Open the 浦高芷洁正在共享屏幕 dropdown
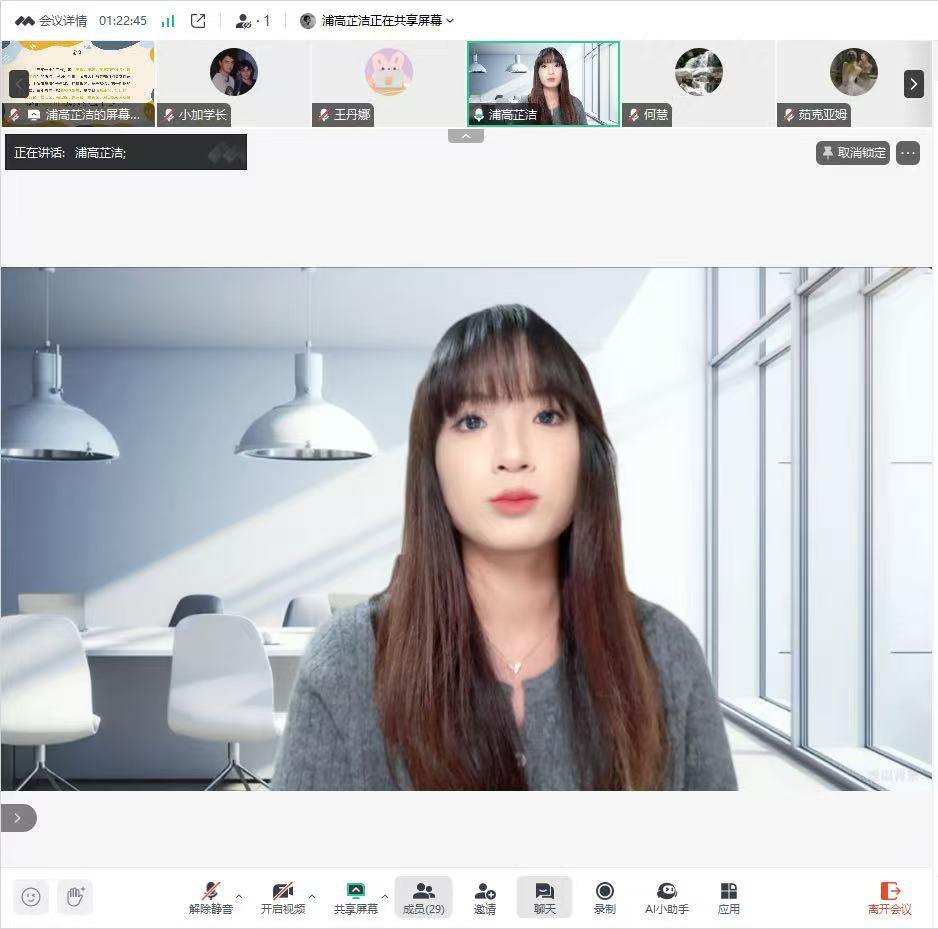This screenshot has height=929, width=938. (378, 20)
